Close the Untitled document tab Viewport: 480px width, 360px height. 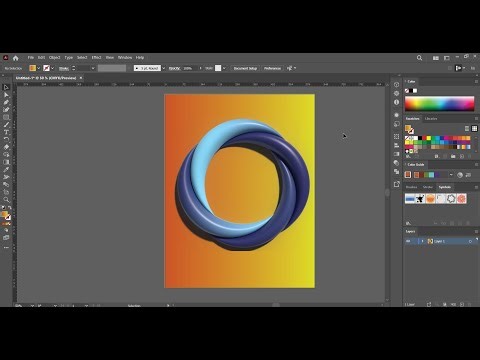tap(81, 78)
